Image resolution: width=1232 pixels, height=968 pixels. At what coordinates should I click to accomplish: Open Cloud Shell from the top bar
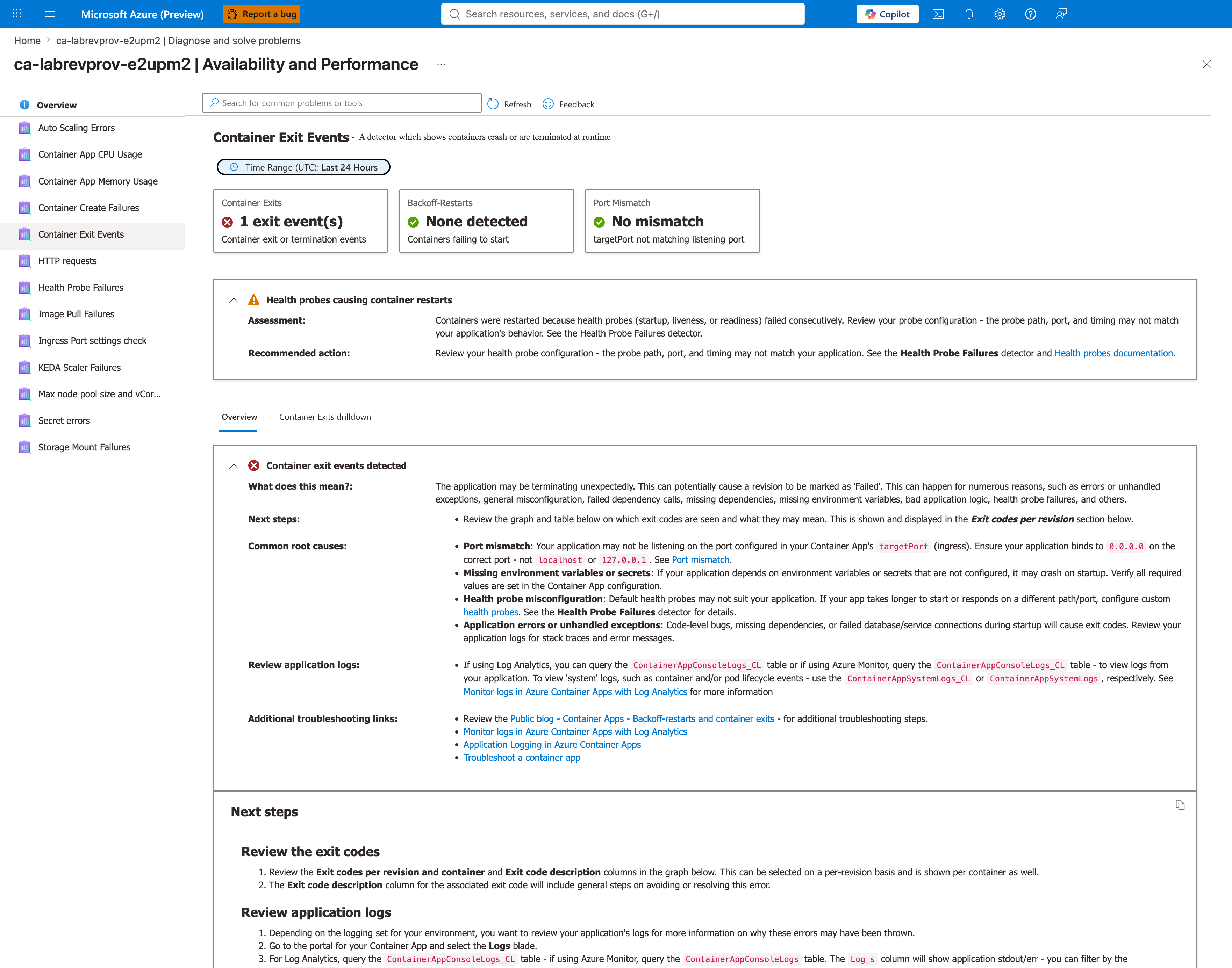pos(938,14)
